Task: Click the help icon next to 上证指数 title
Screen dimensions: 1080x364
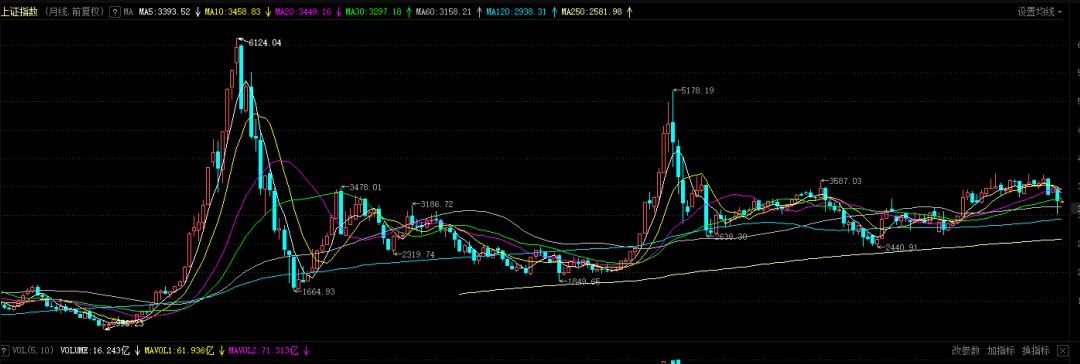Action: pos(114,12)
